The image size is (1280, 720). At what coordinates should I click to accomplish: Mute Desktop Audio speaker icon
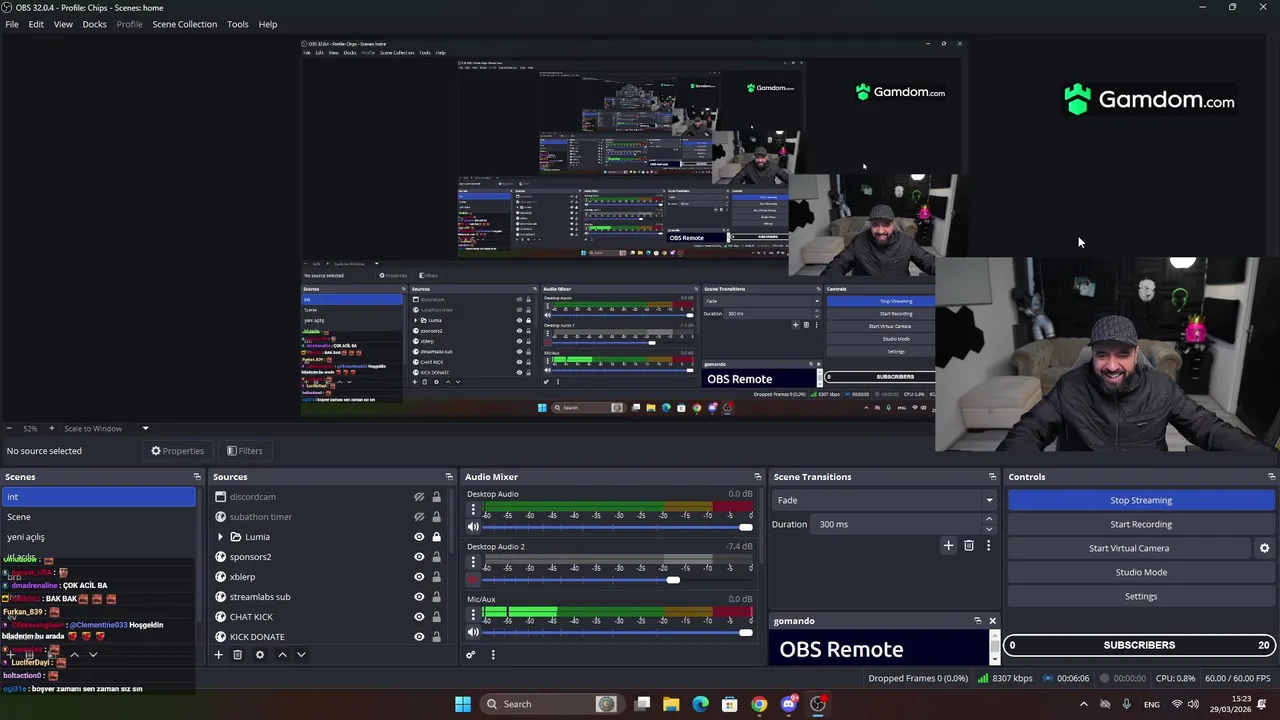pos(473,527)
